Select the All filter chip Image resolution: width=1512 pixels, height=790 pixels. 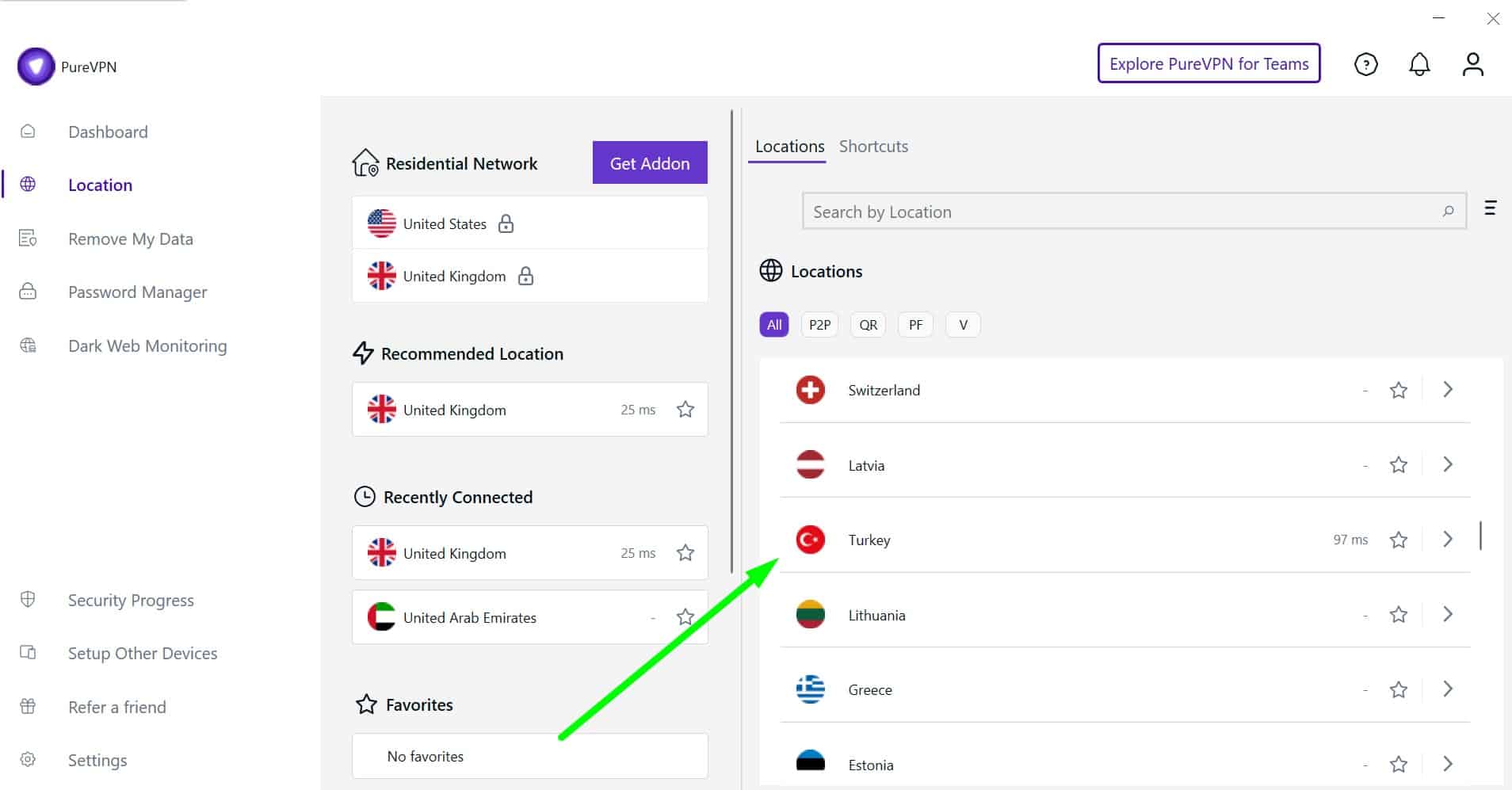(x=774, y=325)
